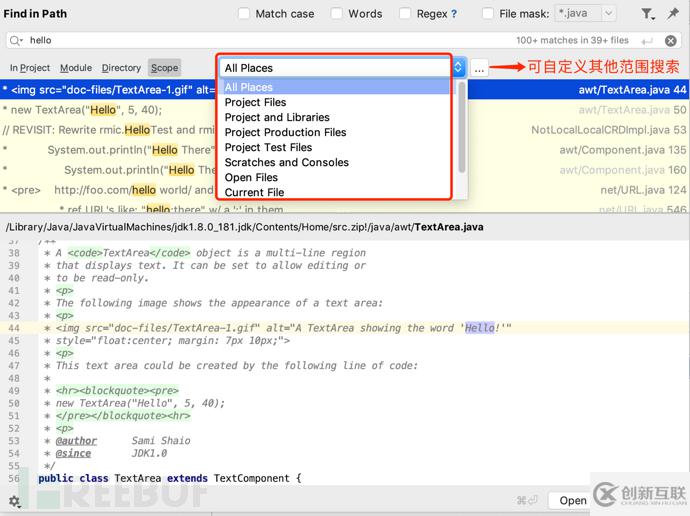This screenshot has height=516, width=690.
Task: Switch to the Module tab
Action: [x=76, y=68]
